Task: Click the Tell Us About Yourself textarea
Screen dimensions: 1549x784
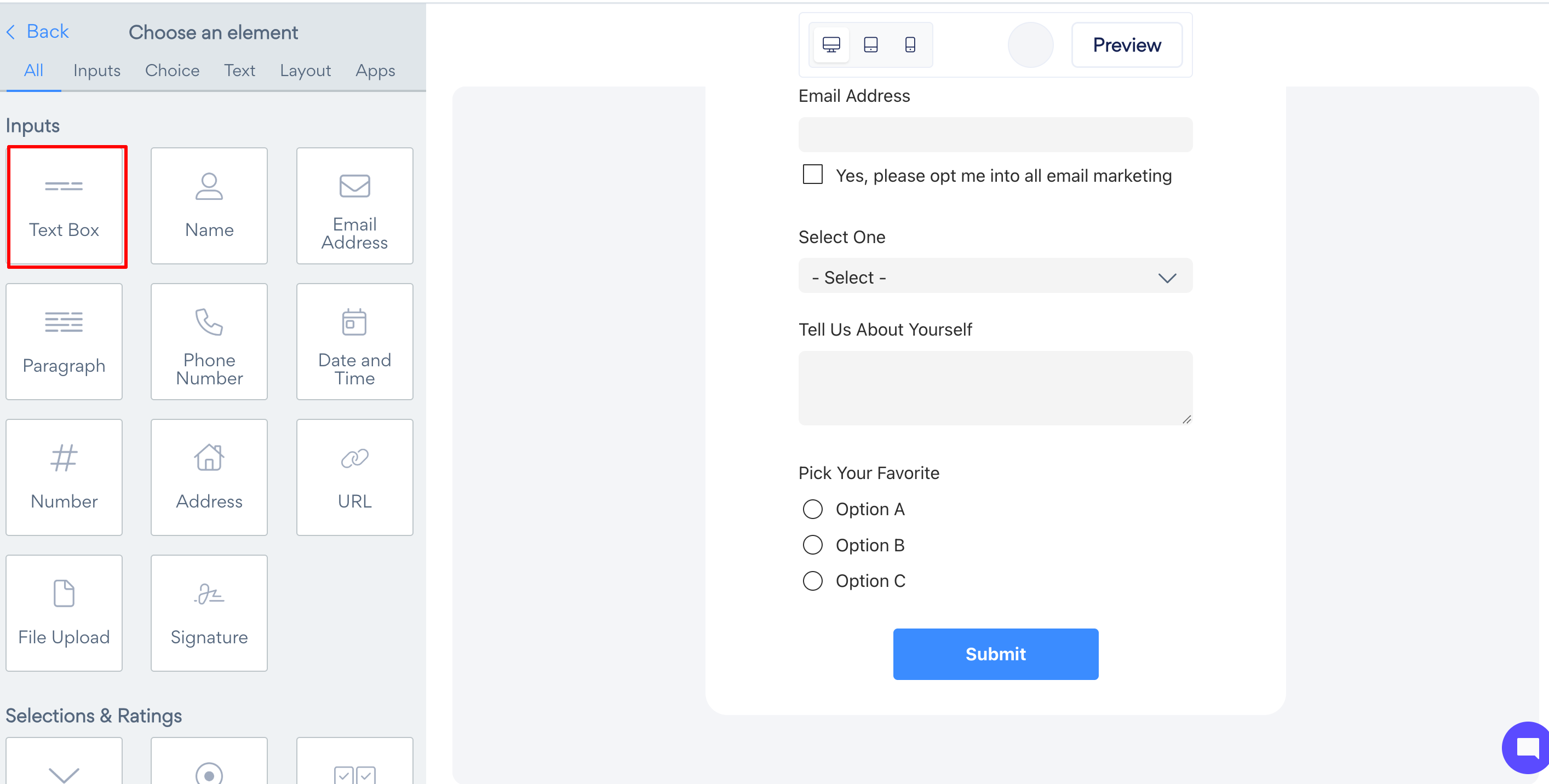Action: (996, 388)
